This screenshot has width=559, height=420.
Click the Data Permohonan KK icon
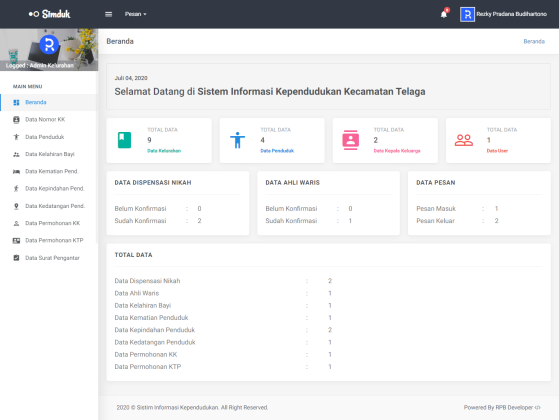(16, 223)
